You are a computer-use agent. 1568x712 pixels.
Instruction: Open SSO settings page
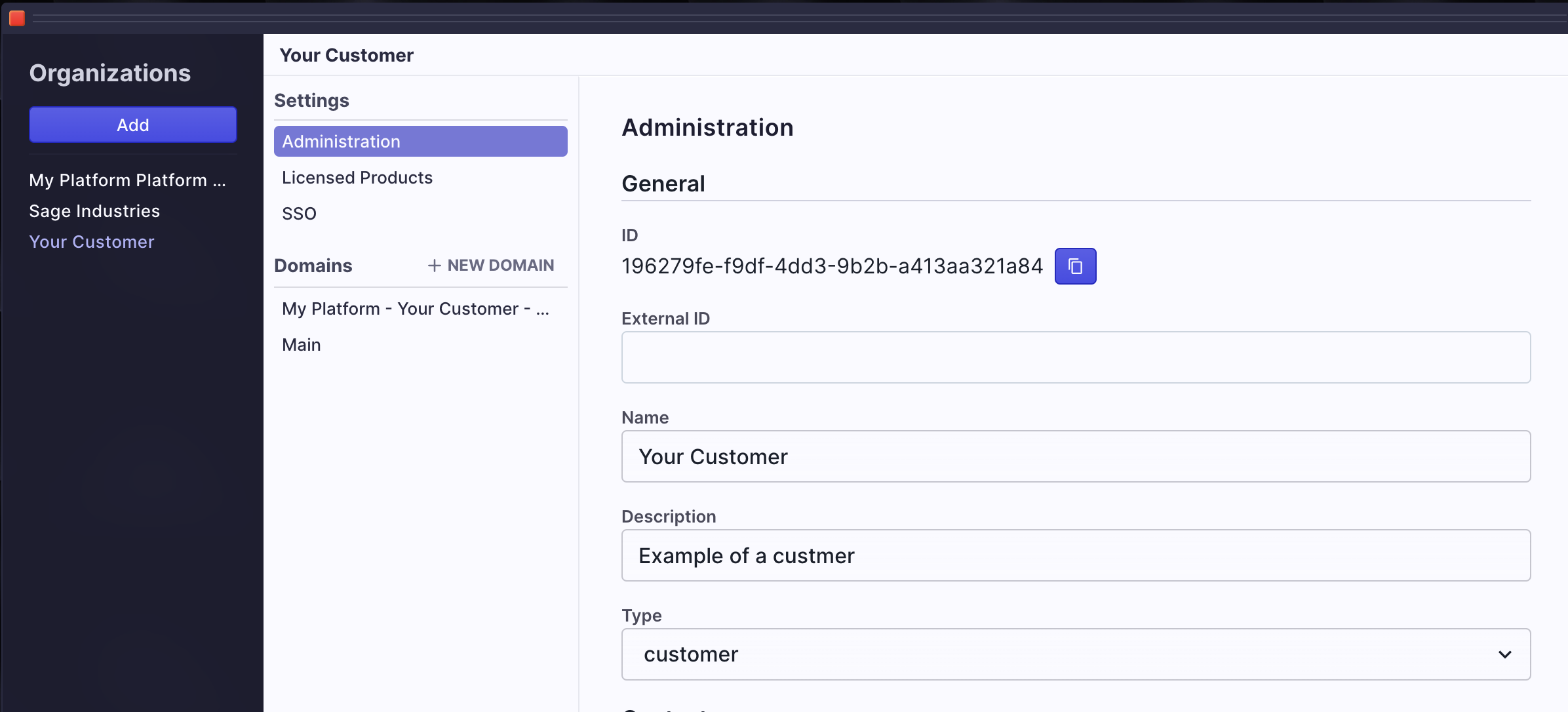click(300, 214)
